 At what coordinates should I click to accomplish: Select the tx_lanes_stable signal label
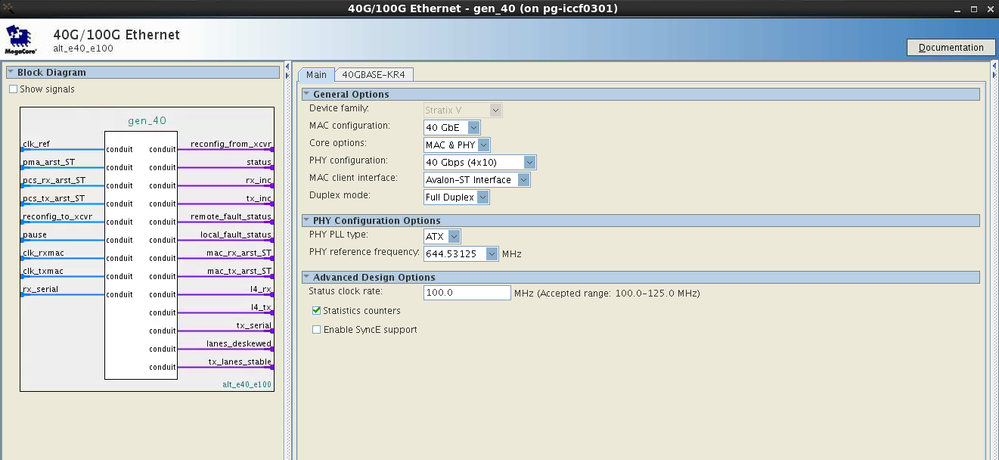[x=240, y=362]
